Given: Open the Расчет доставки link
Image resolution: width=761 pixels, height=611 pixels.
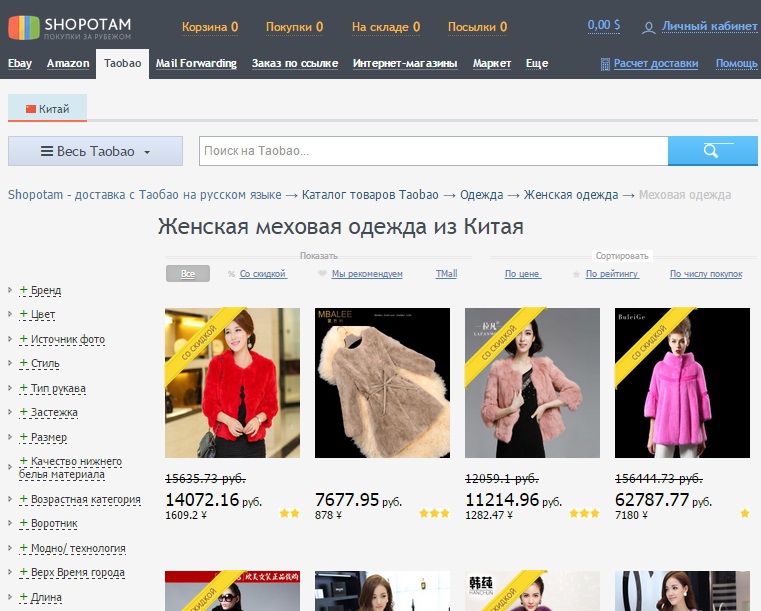Looking at the screenshot, I should (656, 64).
